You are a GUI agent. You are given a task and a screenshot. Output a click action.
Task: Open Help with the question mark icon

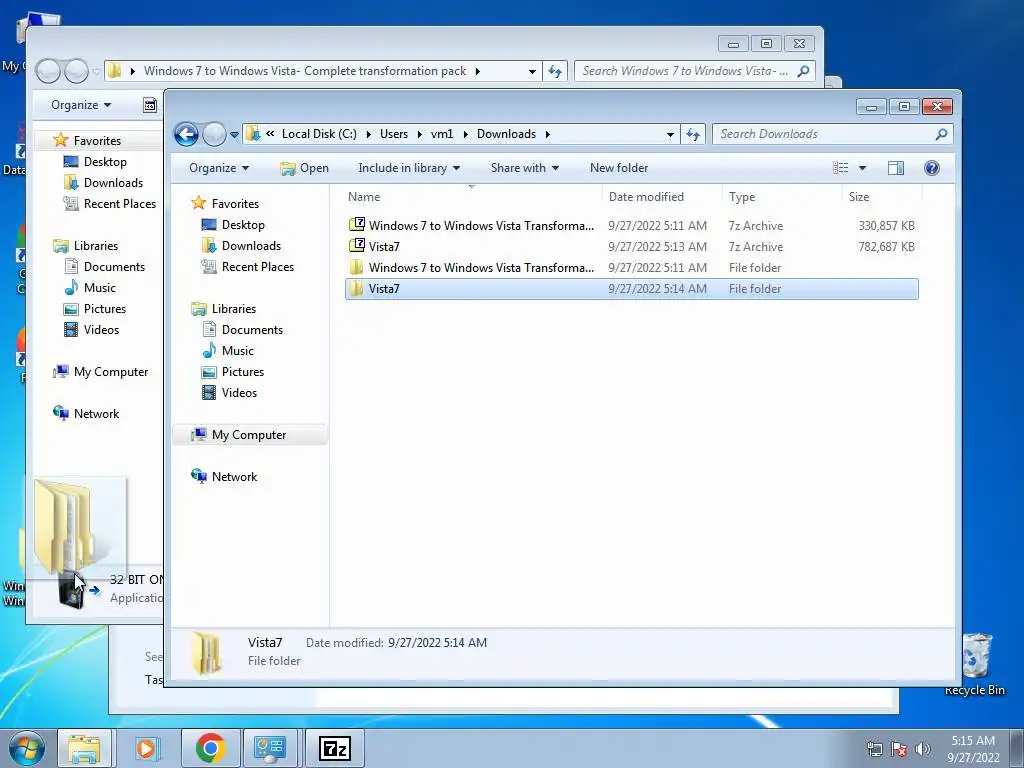click(x=932, y=168)
